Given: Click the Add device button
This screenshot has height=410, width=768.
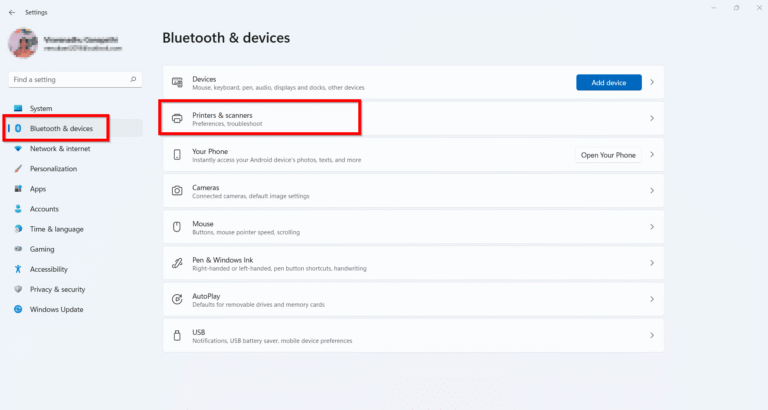Looking at the screenshot, I should click(608, 82).
